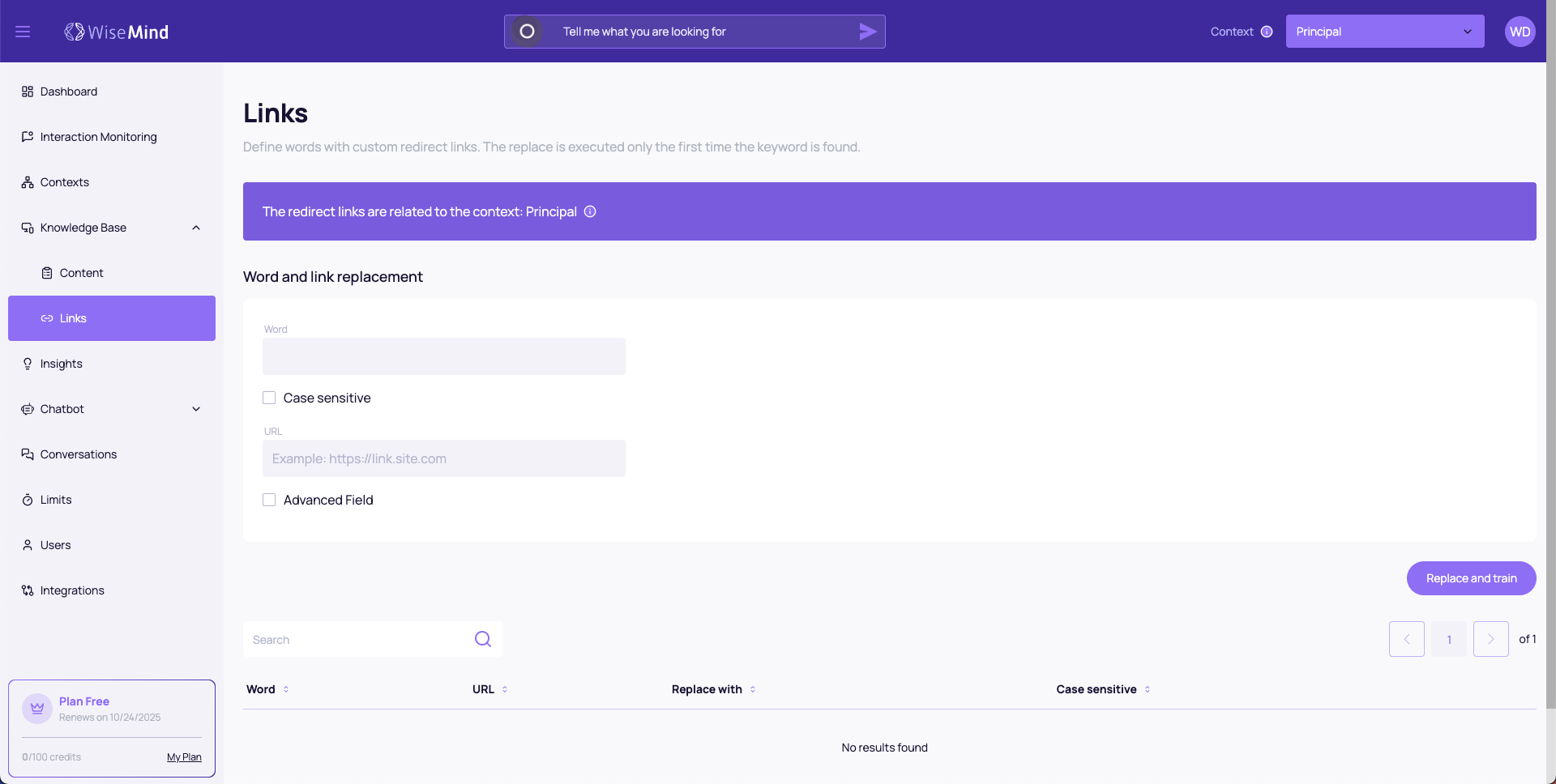This screenshot has height=784, width=1556.
Task: Click the search magnifier icon
Action: tap(483, 639)
